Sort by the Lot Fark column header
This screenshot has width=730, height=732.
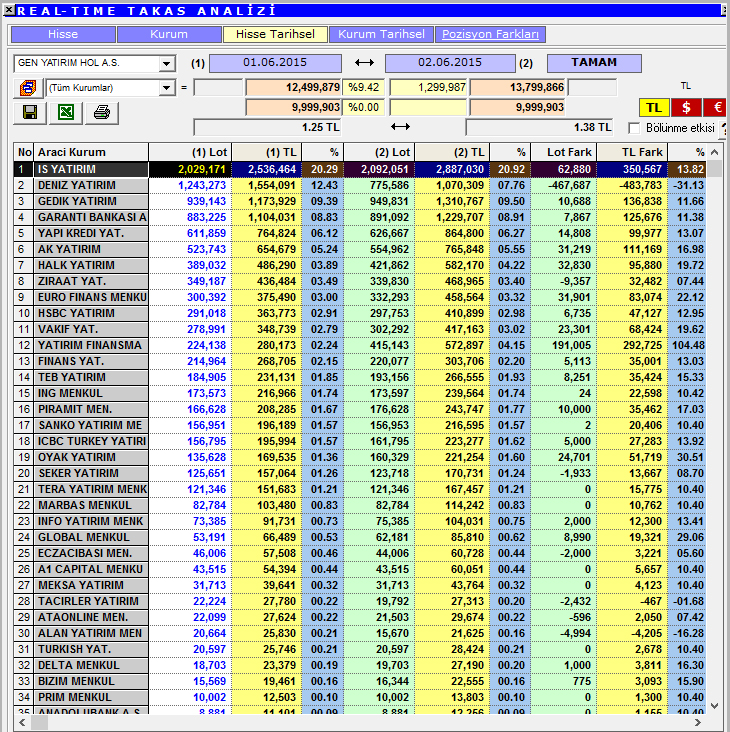563,152
